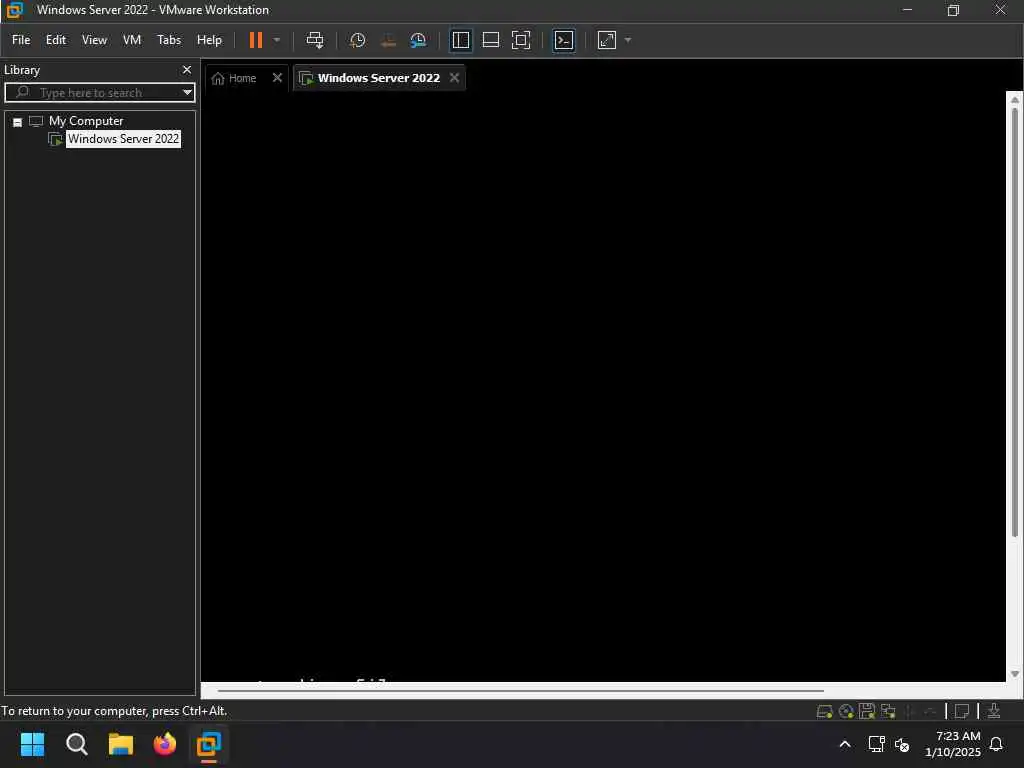Click the VMware Workstation taskbar icon
This screenshot has width=1024, height=768.
pos(209,744)
